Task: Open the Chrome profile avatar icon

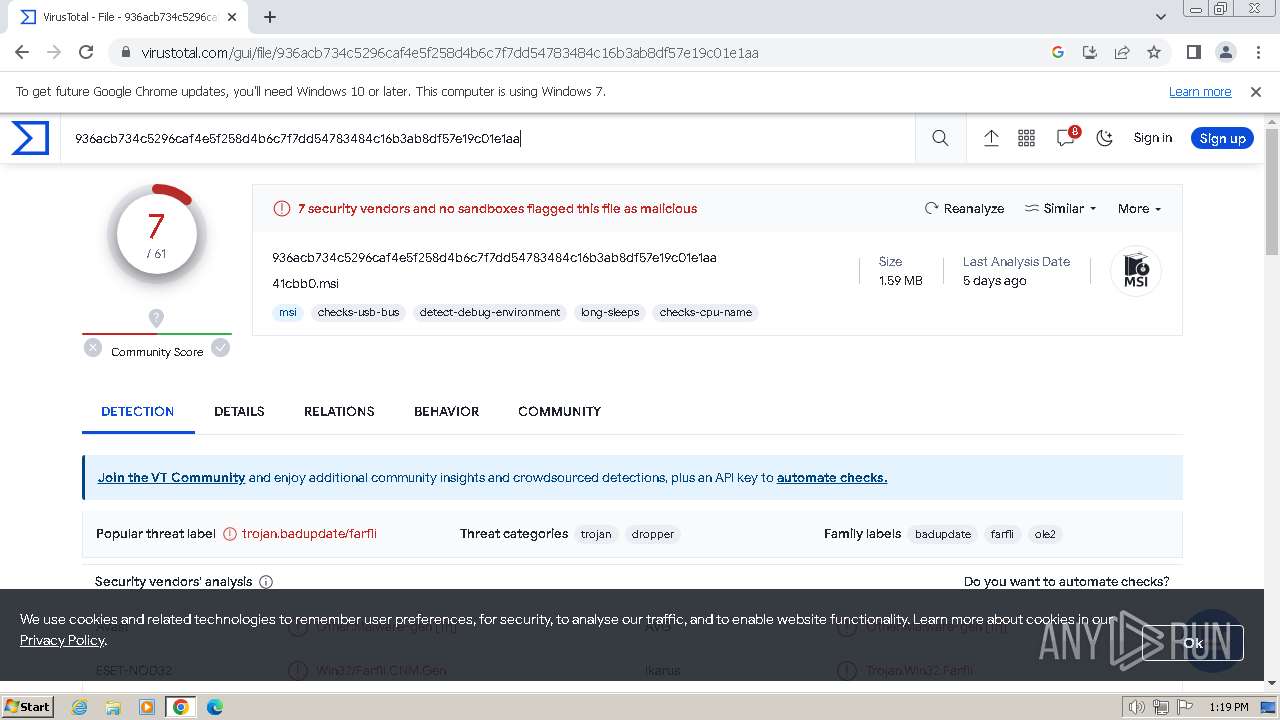Action: click(x=1225, y=52)
